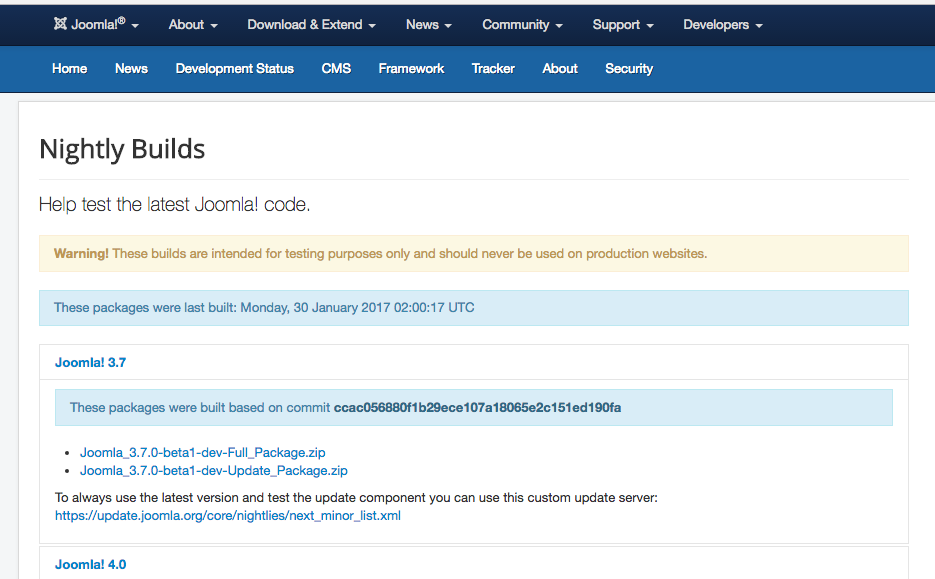Open the Security page
935x579 pixels.
click(x=629, y=69)
